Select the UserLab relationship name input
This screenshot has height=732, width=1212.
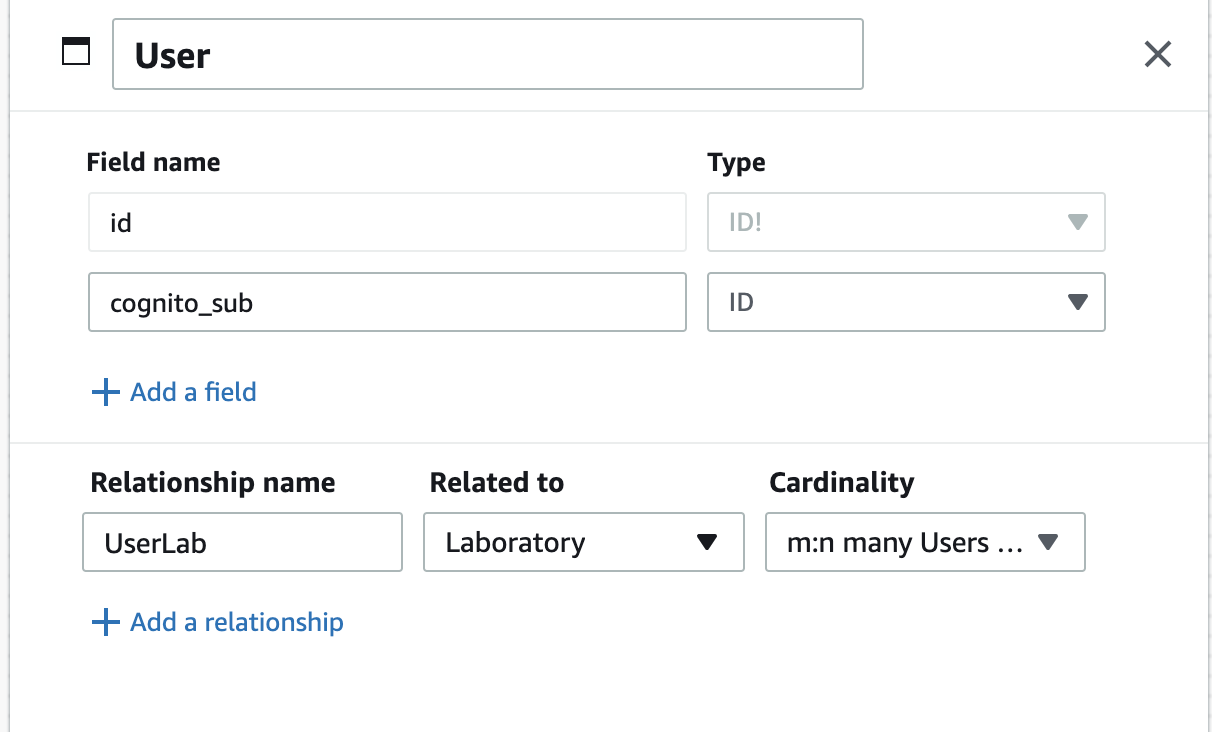[x=242, y=542]
